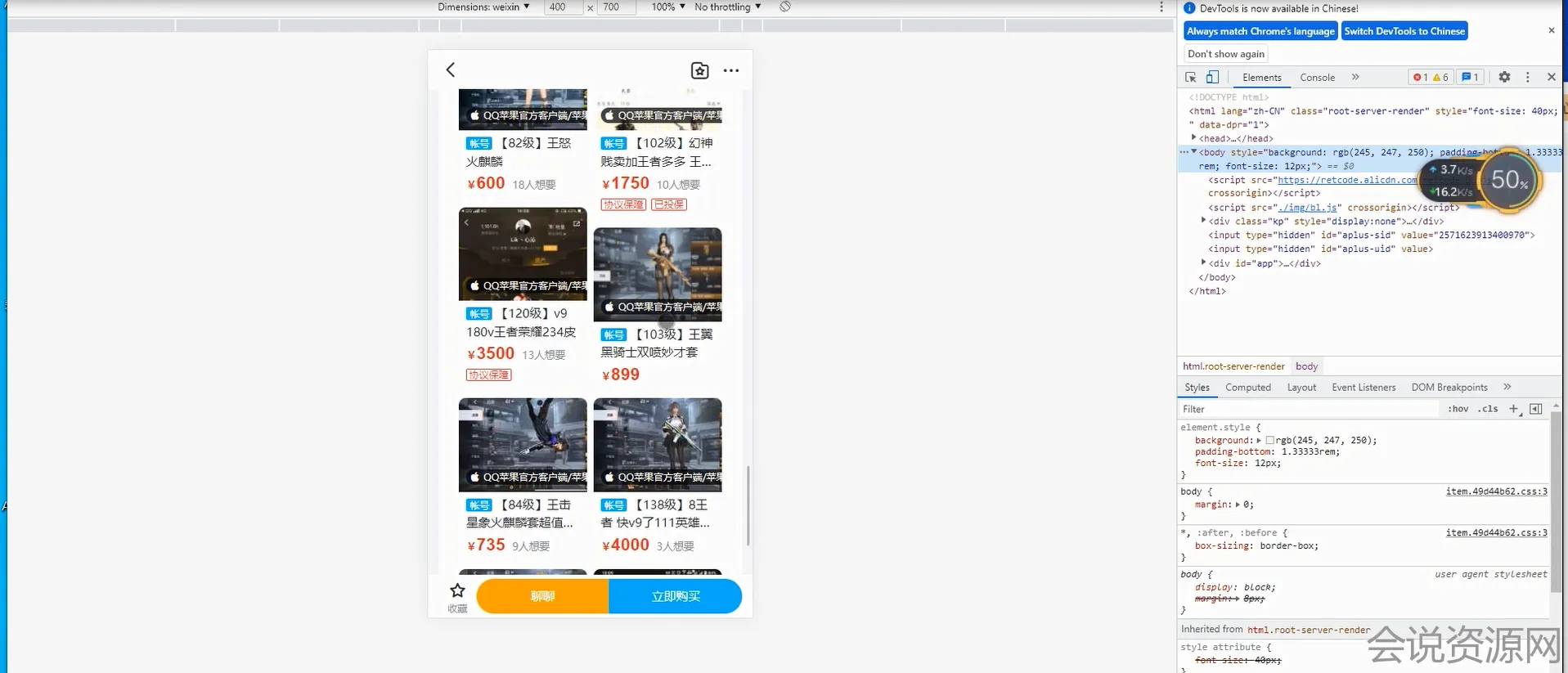The width and height of the screenshot is (1568, 673).
Task: Click the bookmark star icon in mobile header
Action: (x=699, y=70)
